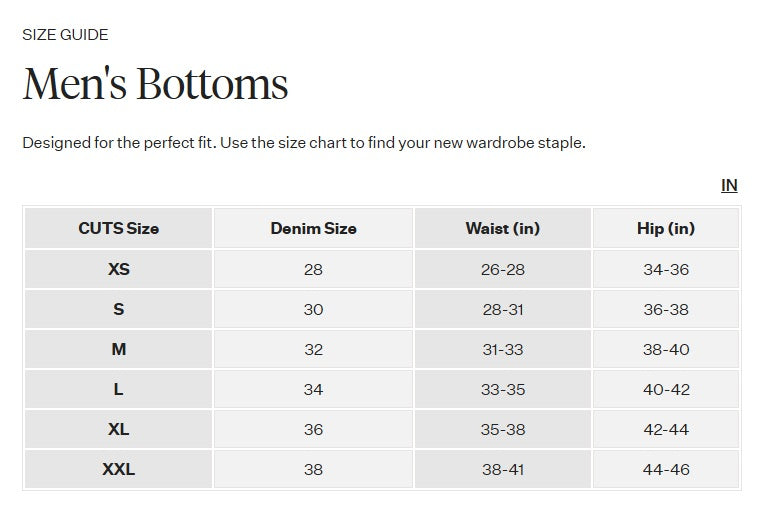Click waist 28-31 cell
The image size is (764, 528).
[502, 309]
